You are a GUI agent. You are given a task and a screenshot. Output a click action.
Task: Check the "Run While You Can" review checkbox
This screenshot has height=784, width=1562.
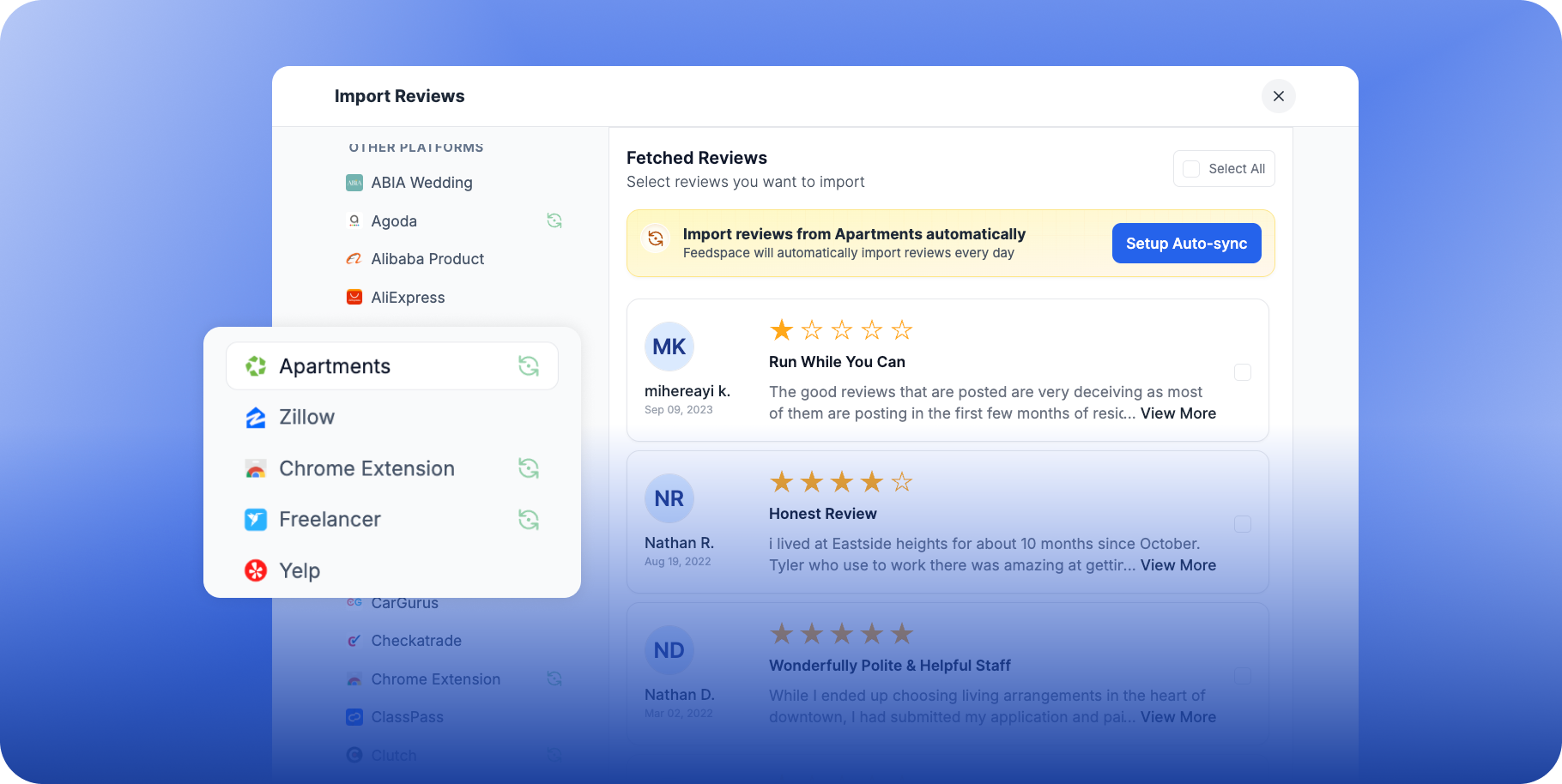click(1242, 372)
